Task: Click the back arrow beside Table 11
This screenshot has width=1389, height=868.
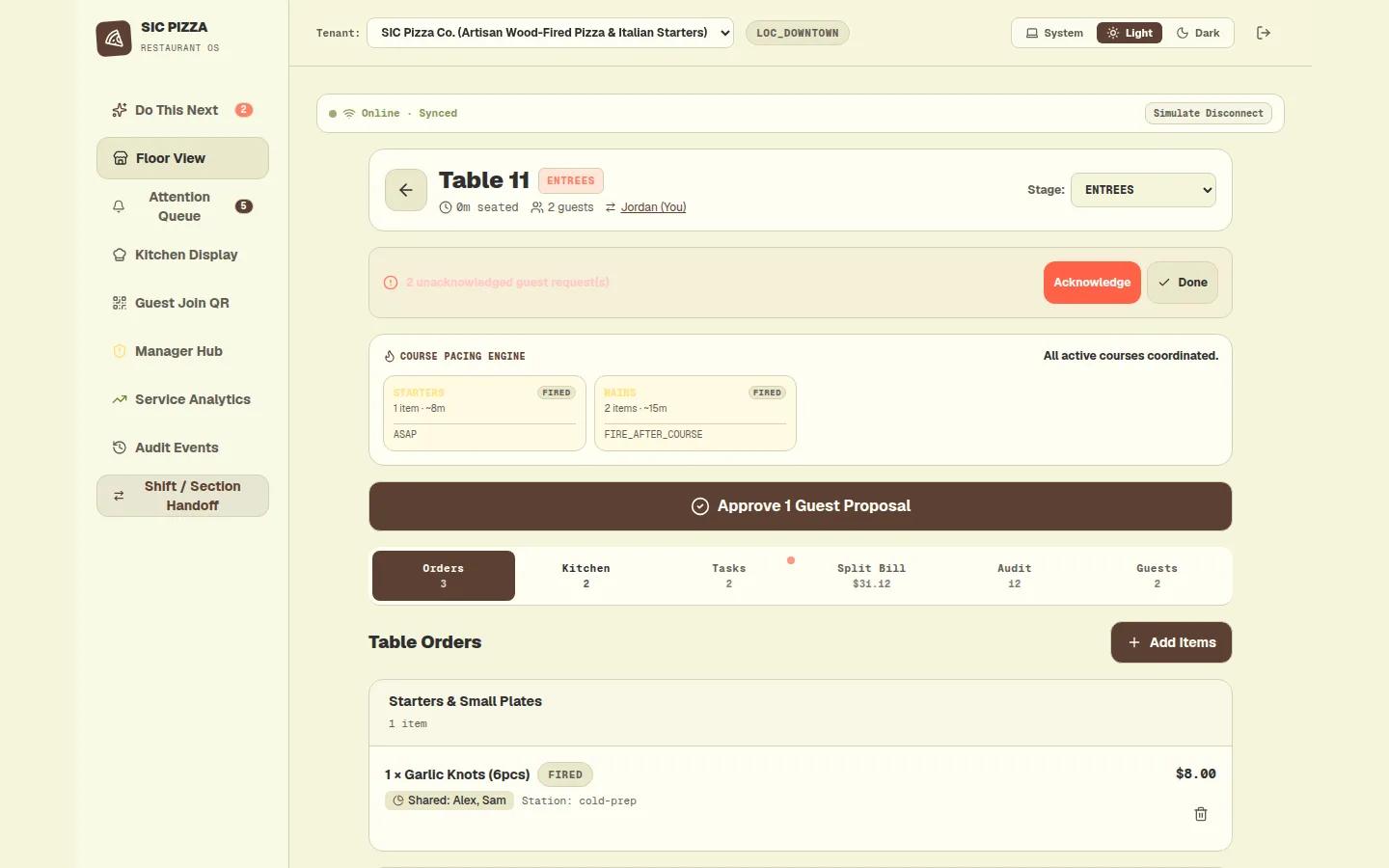Action: click(x=406, y=190)
